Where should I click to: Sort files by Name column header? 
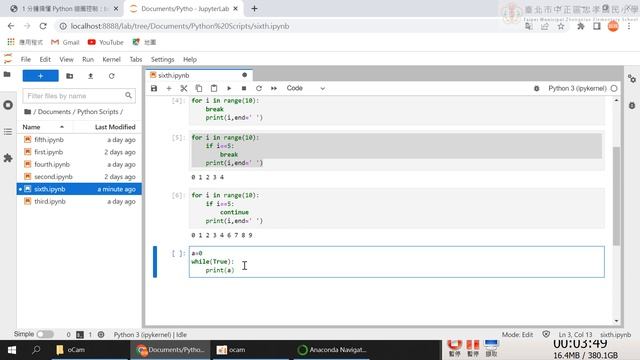[43, 127]
